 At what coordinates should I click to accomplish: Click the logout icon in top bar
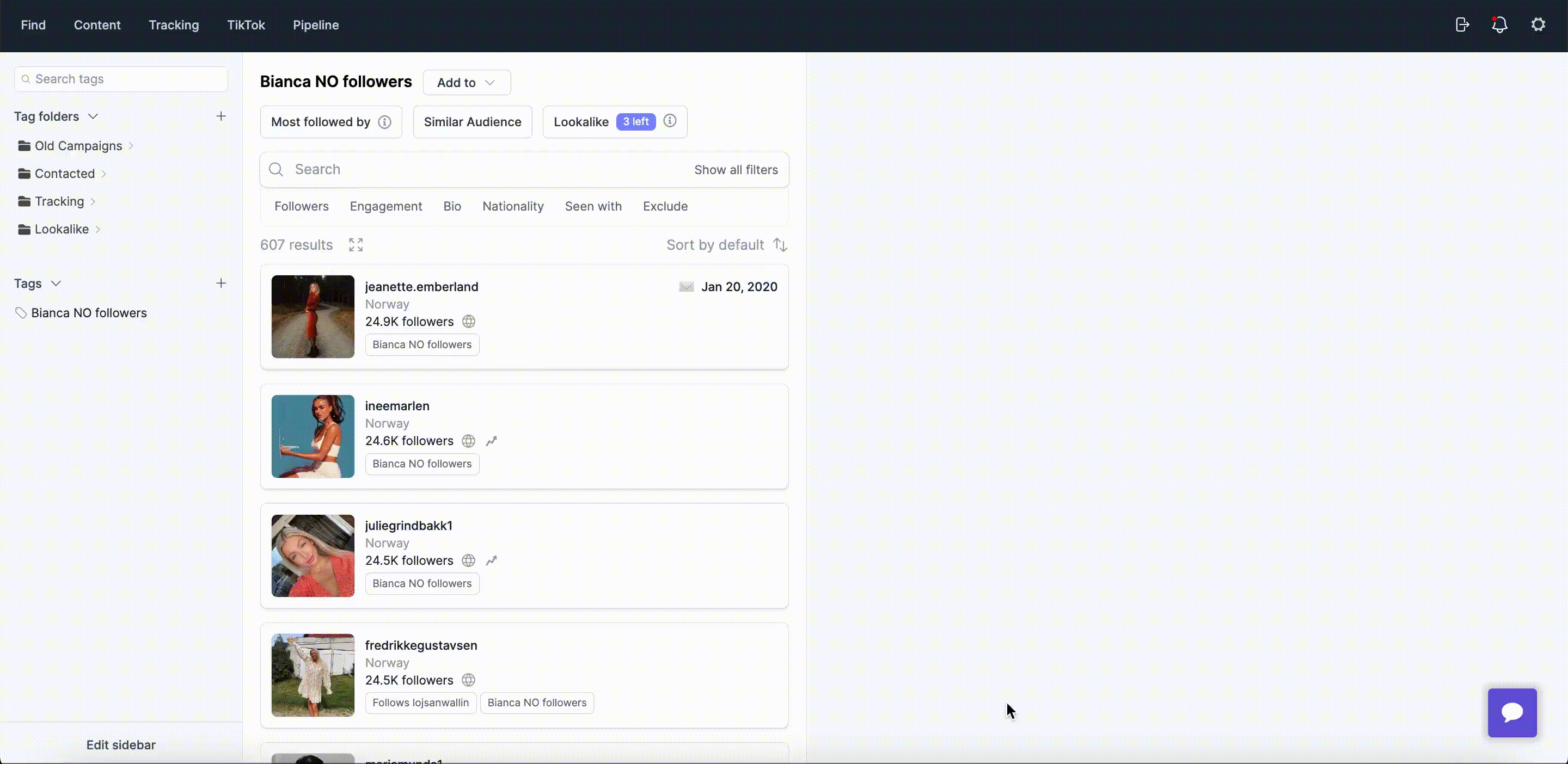pos(1462,25)
